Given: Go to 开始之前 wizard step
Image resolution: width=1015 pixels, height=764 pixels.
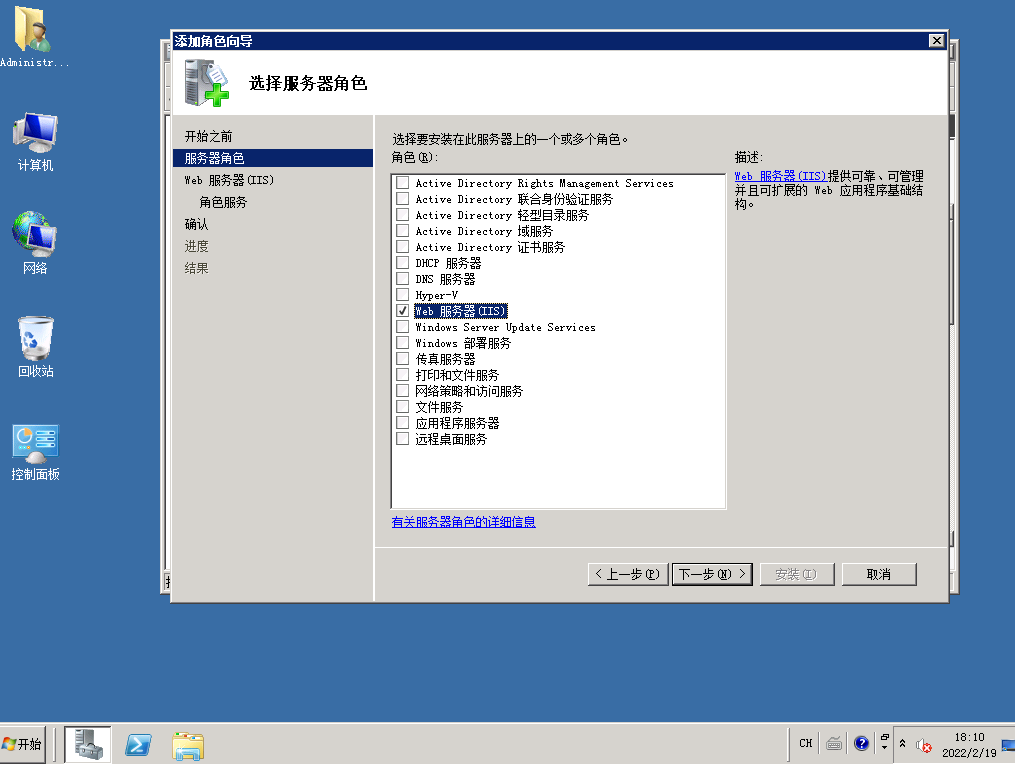Looking at the screenshot, I should click(x=208, y=136).
